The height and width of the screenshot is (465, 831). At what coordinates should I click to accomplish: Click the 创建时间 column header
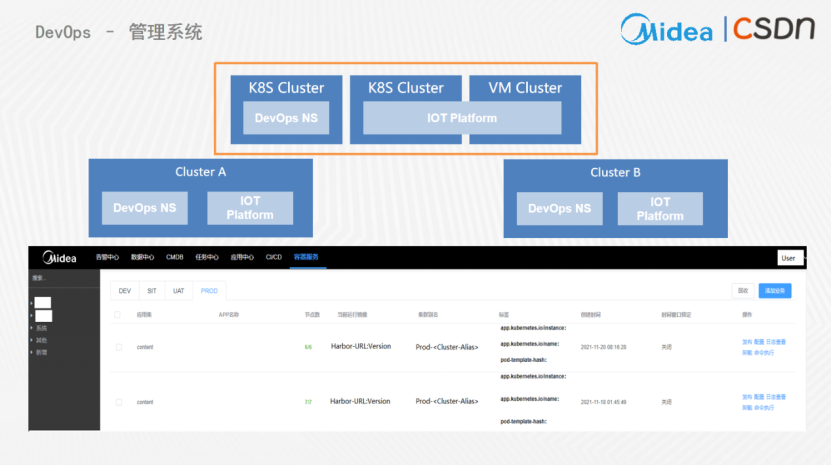tap(590, 315)
